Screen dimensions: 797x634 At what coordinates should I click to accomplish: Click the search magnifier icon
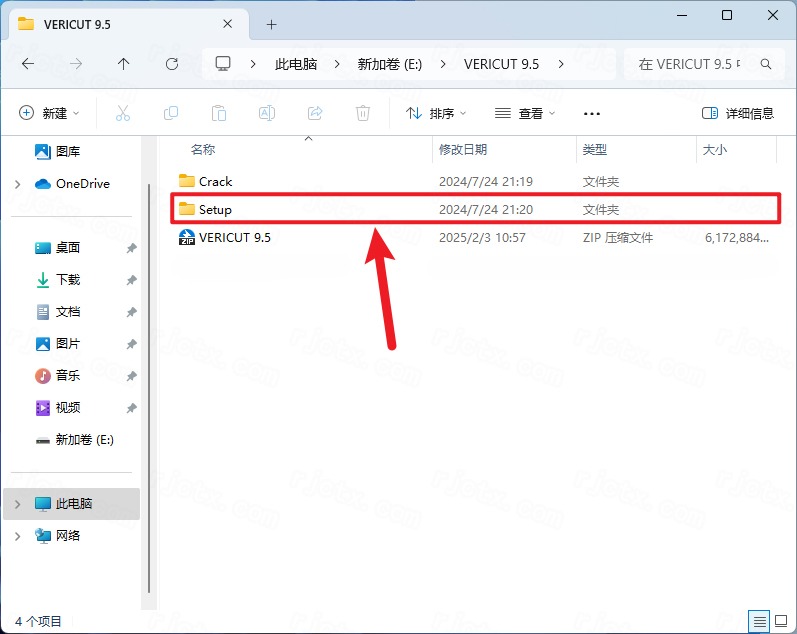(x=765, y=64)
